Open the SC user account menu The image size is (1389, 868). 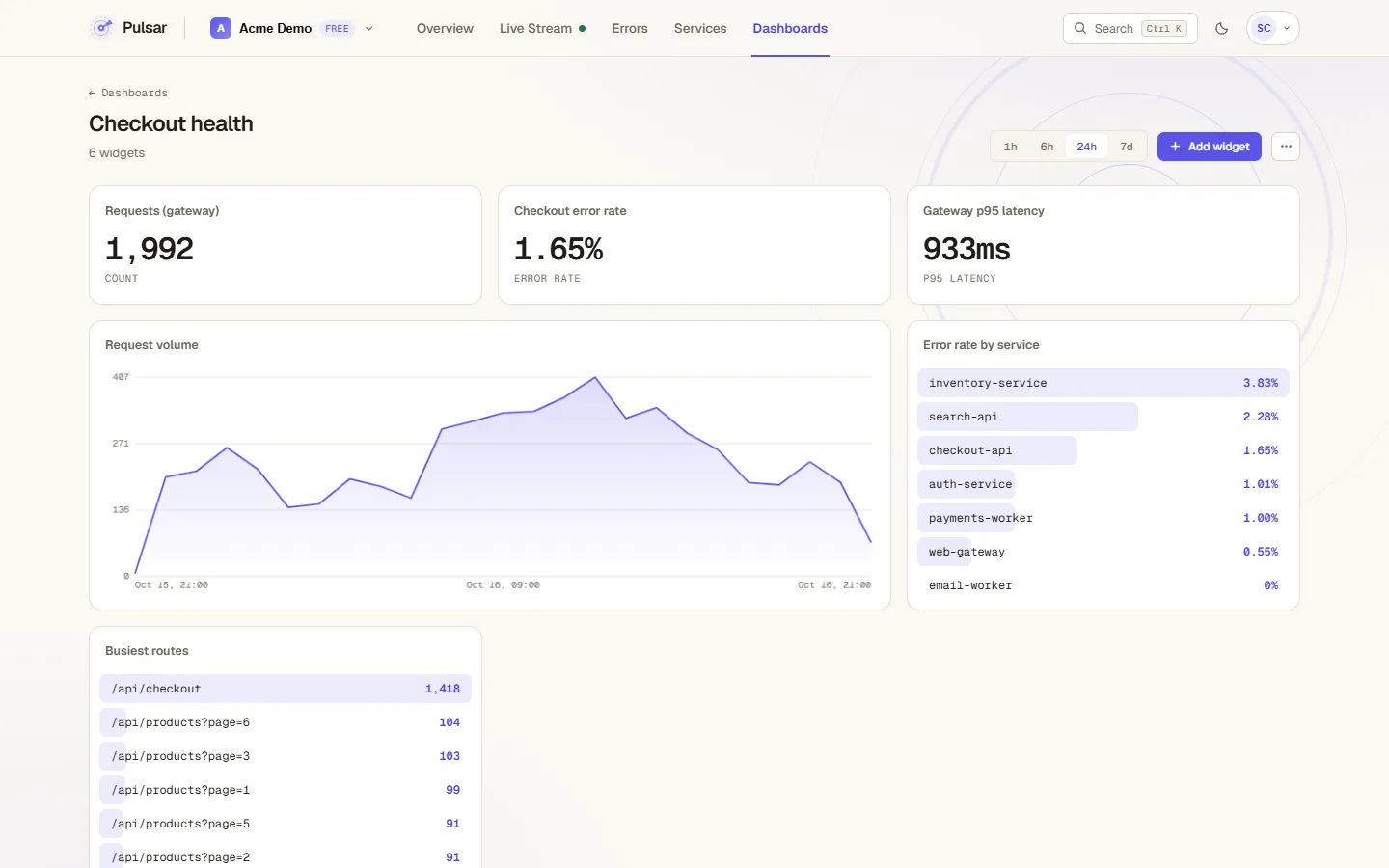pos(1273,28)
